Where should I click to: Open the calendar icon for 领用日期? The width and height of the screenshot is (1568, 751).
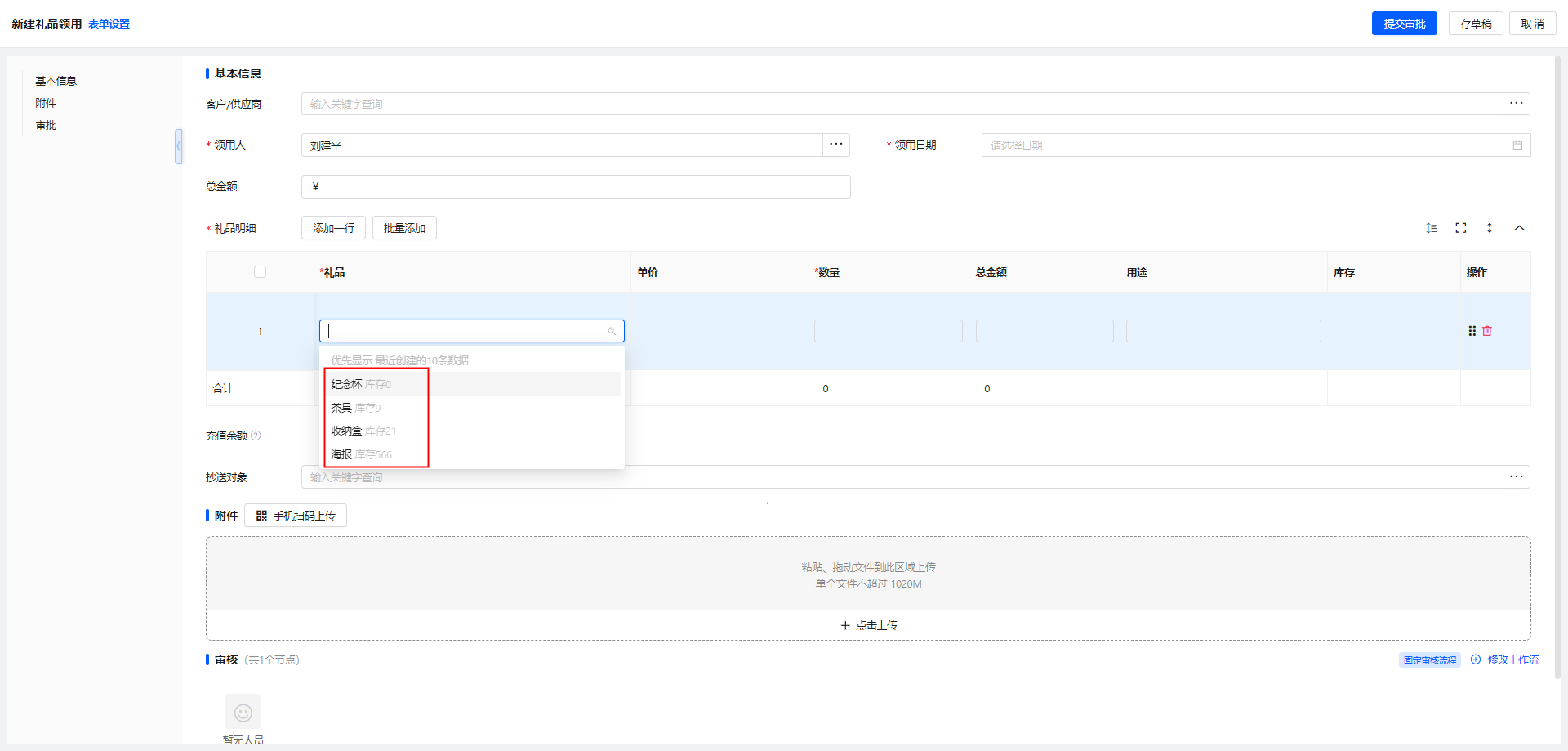[1517, 145]
